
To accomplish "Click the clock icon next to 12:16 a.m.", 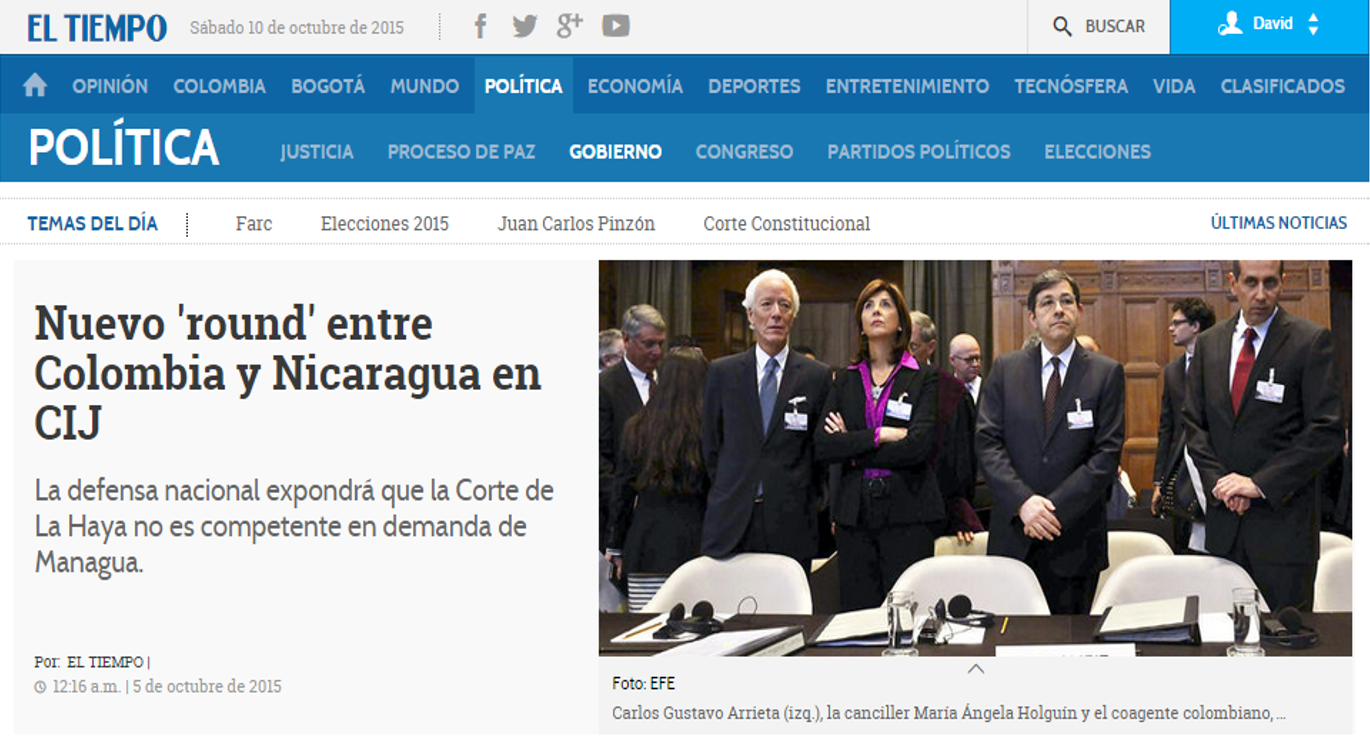I will pos(40,687).
